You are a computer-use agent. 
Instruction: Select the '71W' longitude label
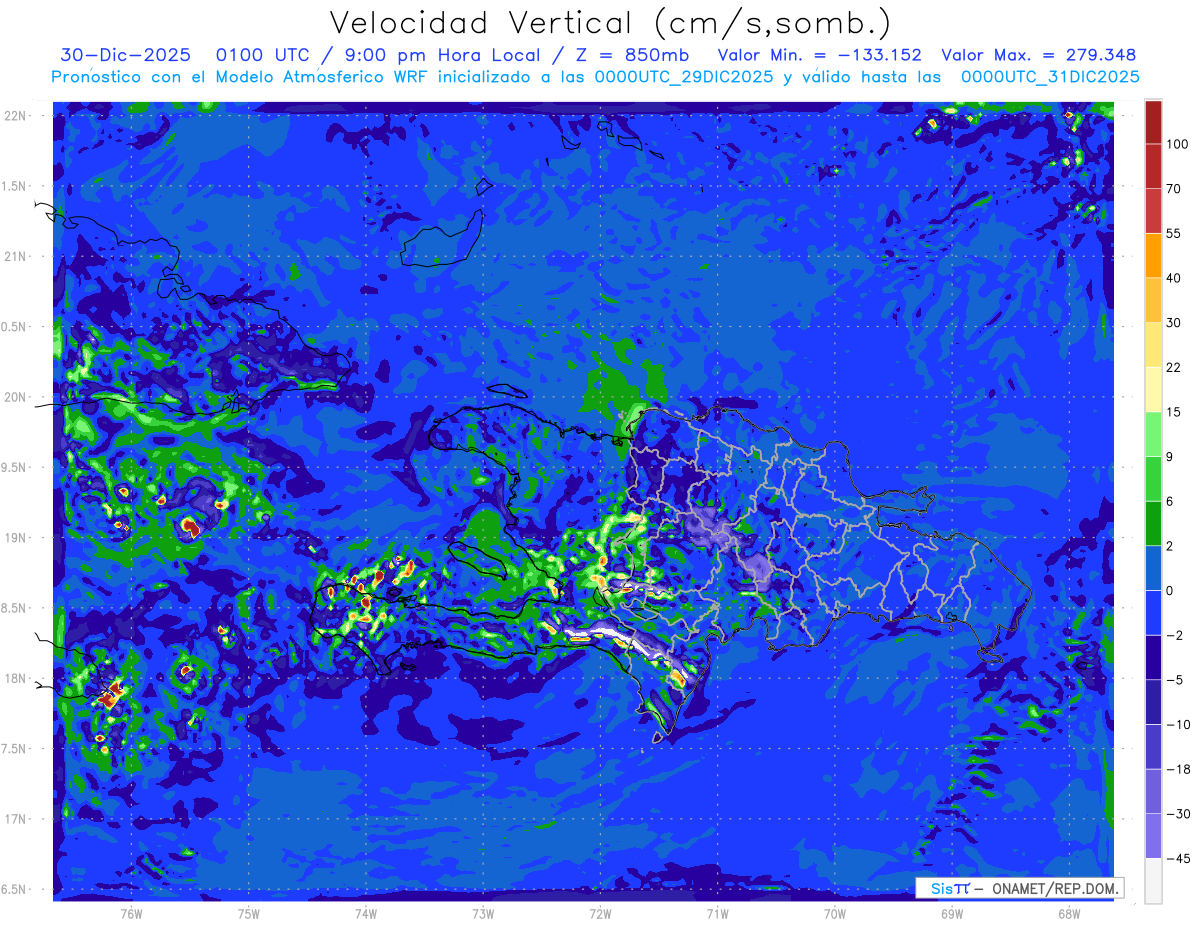pos(717,913)
